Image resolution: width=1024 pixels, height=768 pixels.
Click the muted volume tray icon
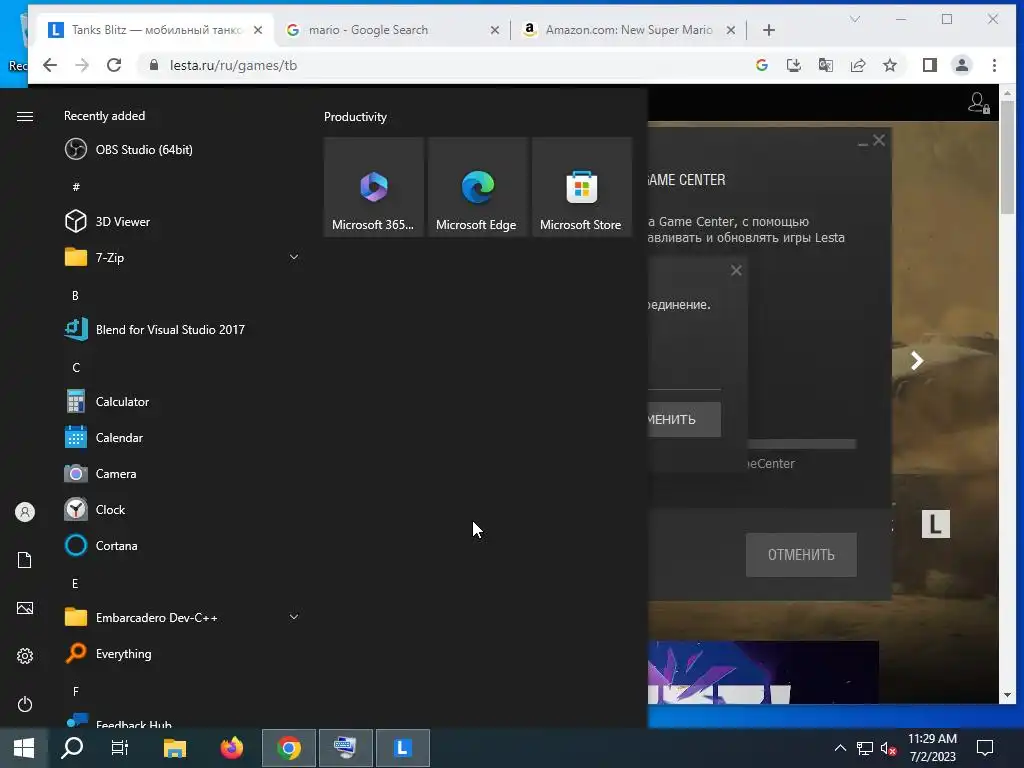pyautogui.click(x=888, y=748)
